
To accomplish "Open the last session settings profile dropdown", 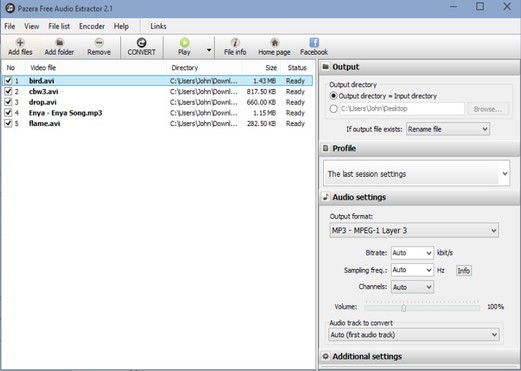I will [x=416, y=174].
